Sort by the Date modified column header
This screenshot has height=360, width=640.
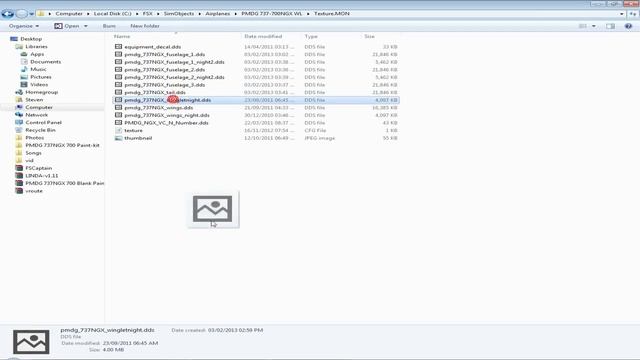(263, 36)
